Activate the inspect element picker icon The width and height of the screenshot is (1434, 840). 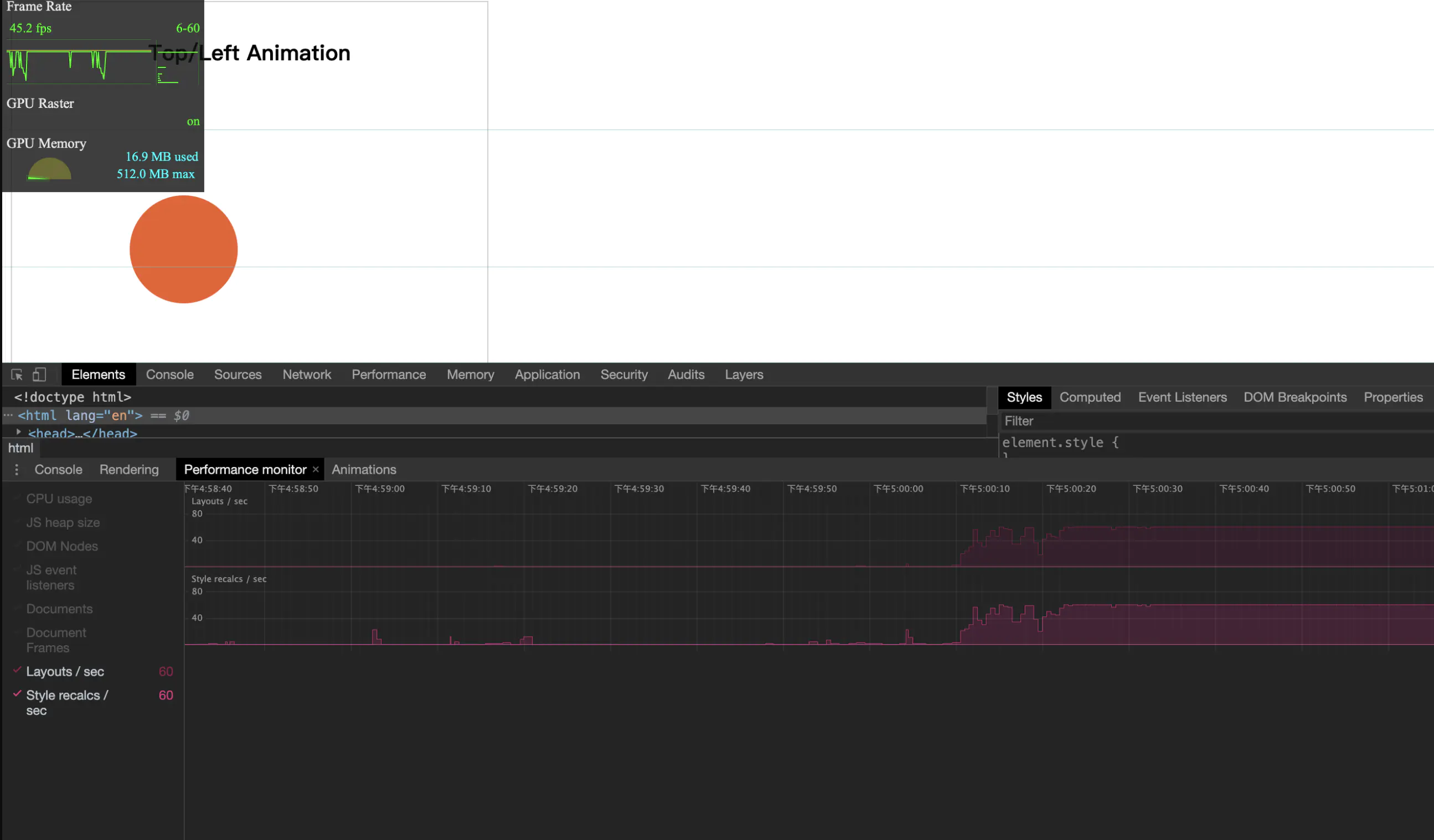pyautogui.click(x=17, y=375)
